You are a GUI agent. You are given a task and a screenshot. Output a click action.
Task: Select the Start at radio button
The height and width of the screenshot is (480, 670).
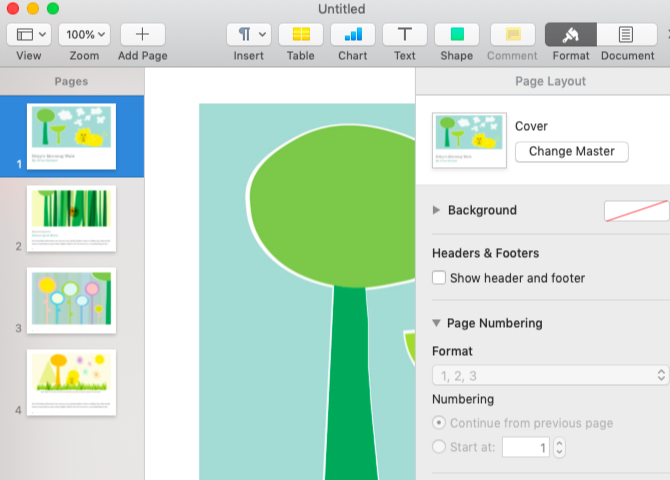click(439, 448)
